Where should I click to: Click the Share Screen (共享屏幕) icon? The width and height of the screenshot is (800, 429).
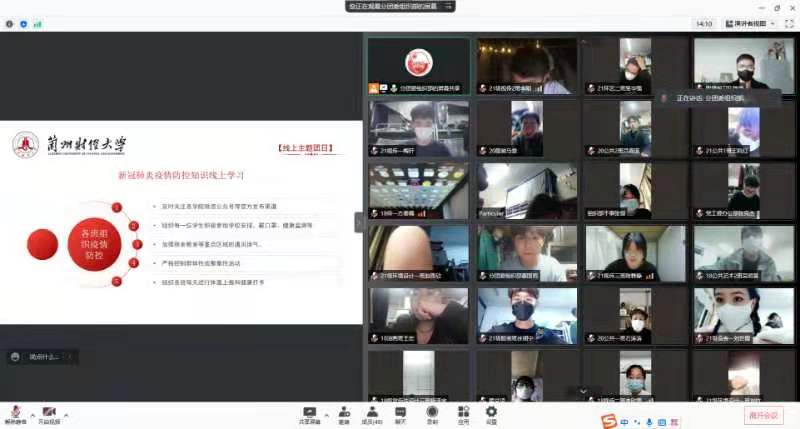(309, 412)
